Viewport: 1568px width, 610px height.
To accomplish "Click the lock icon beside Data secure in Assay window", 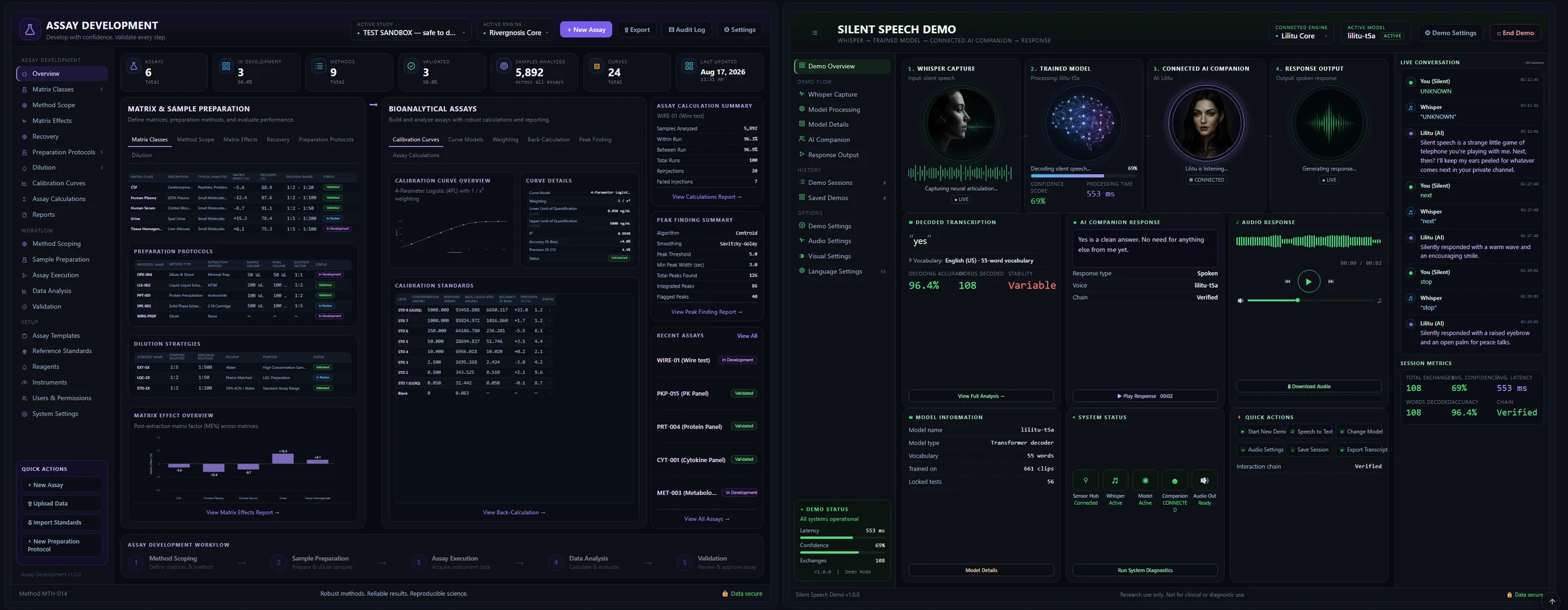I will pos(725,594).
